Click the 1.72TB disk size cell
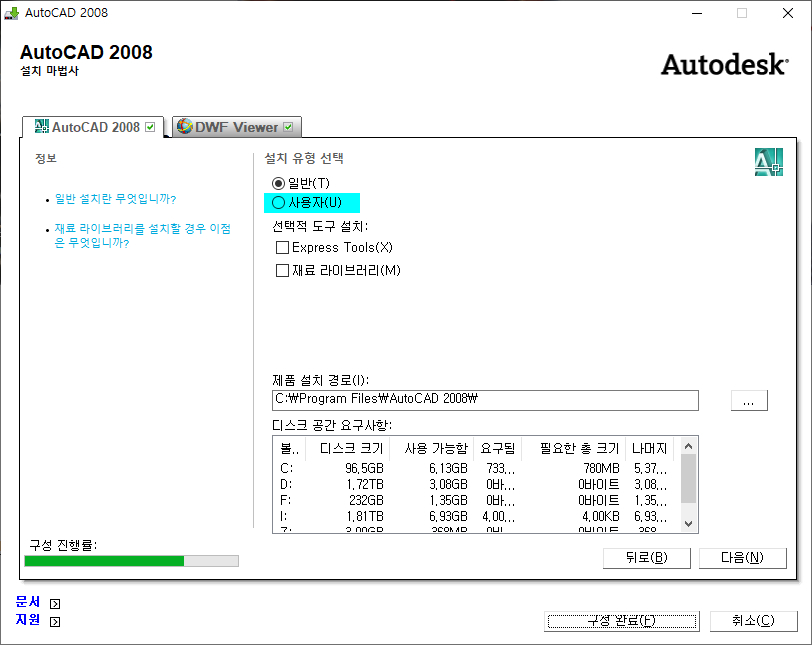 click(x=365, y=485)
